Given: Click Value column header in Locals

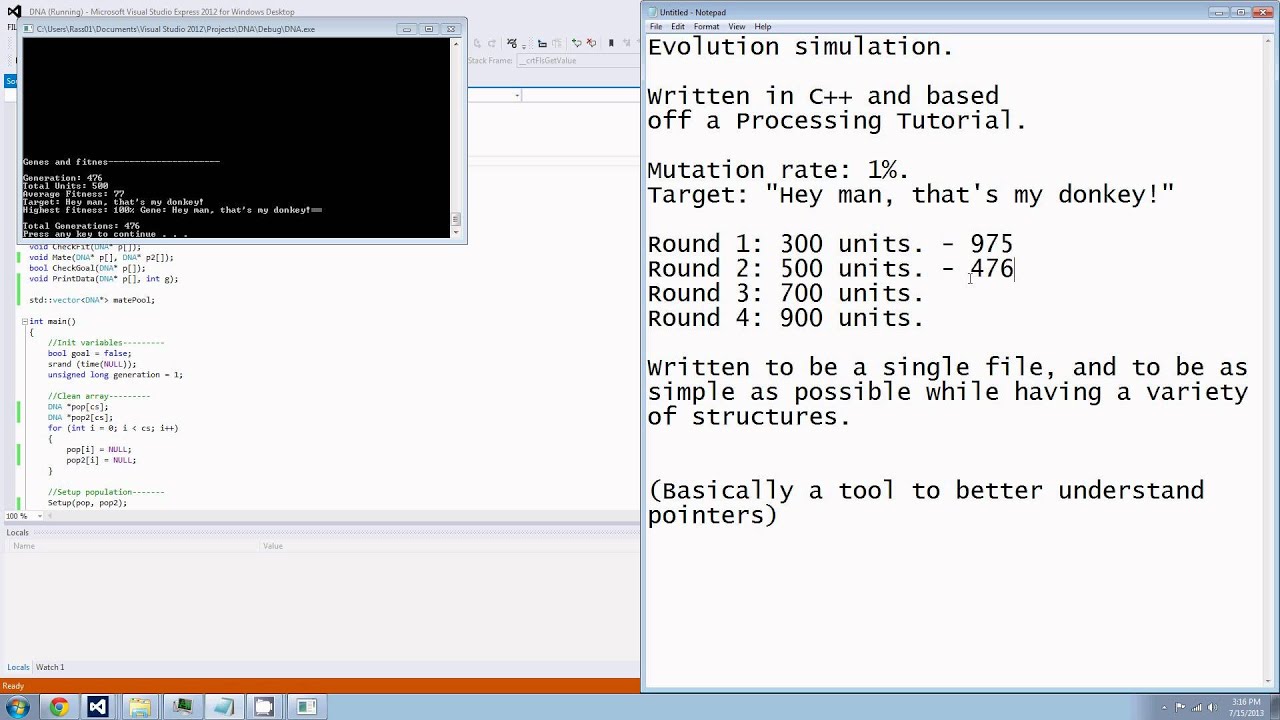Looking at the screenshot, I should pos(273,546).
